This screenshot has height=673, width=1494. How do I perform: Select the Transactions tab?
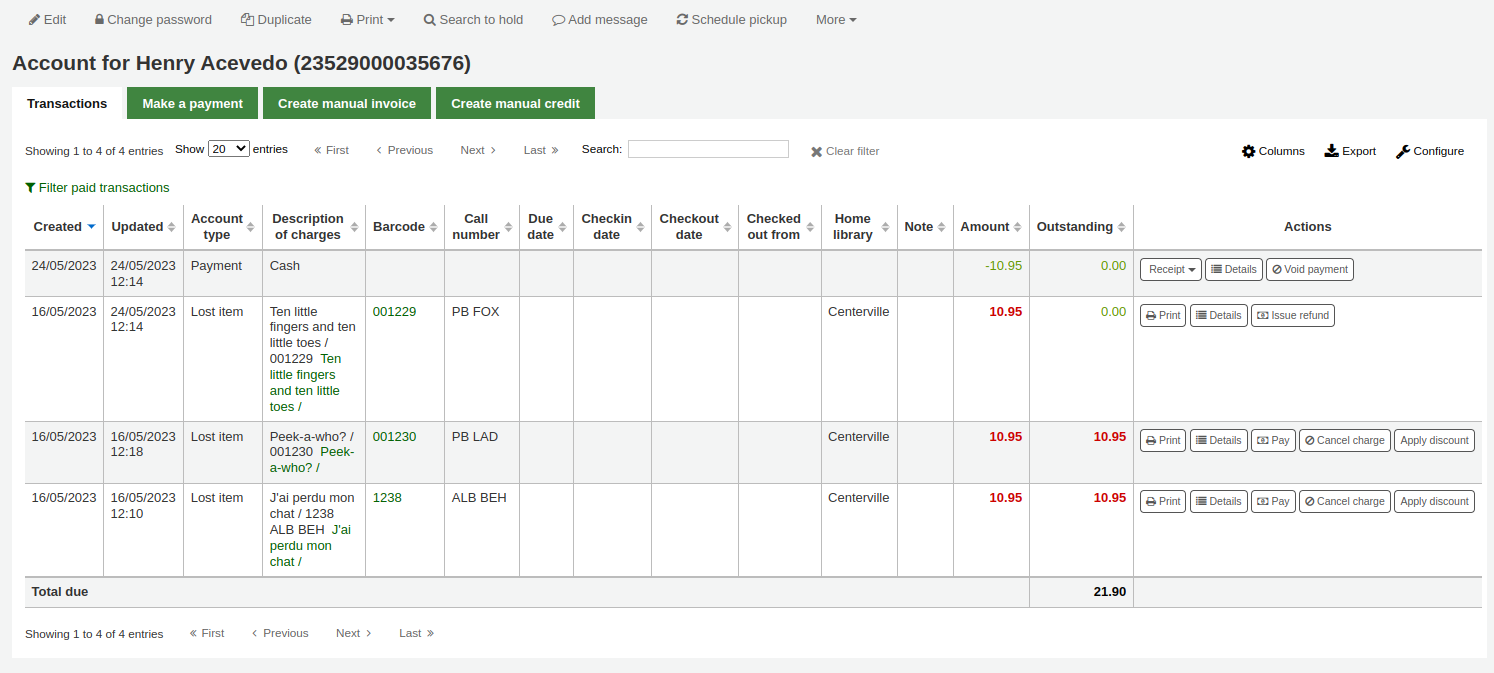tap(67, 103)
